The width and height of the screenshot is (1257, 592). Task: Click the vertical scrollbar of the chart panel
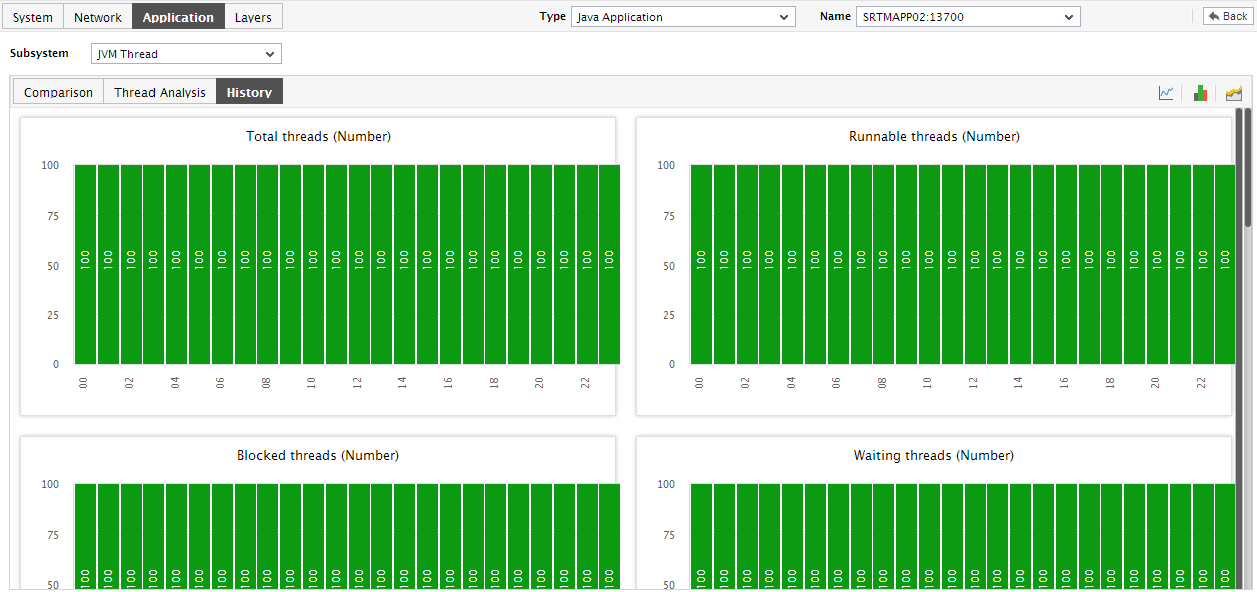tap(1247, 167)
